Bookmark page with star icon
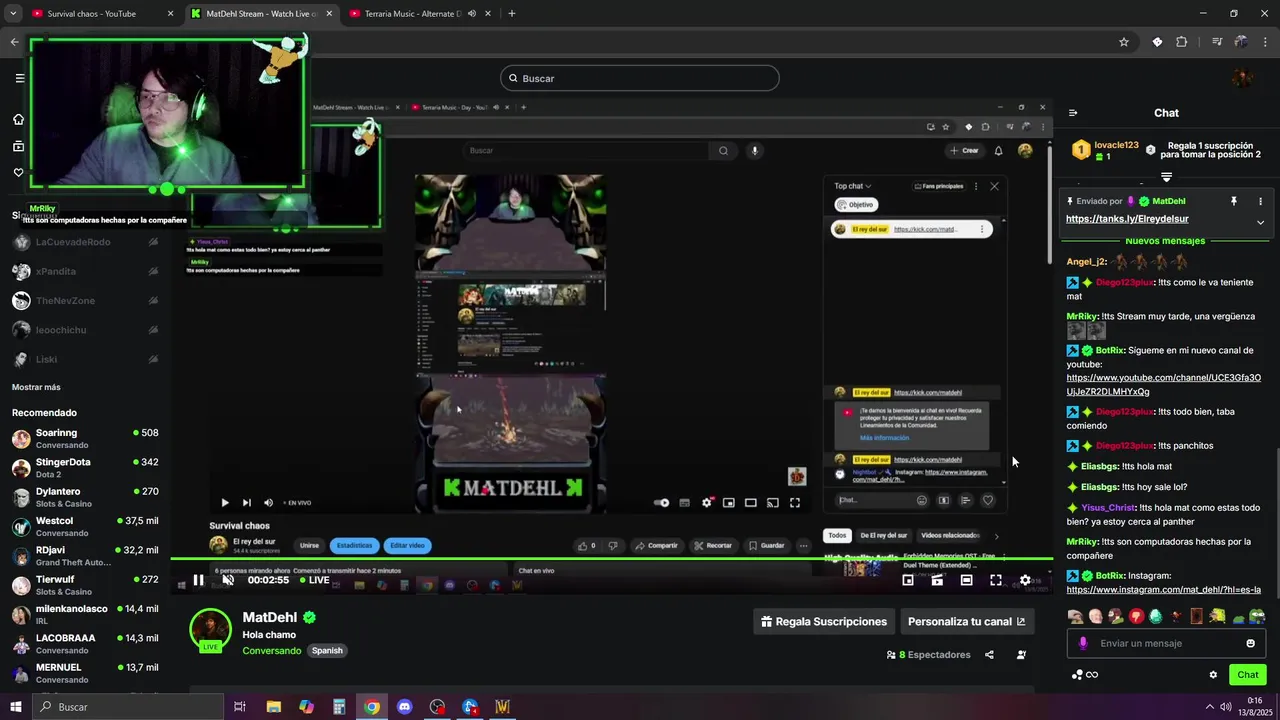This screenshot has height=720, width=1280. [1124, 42]
